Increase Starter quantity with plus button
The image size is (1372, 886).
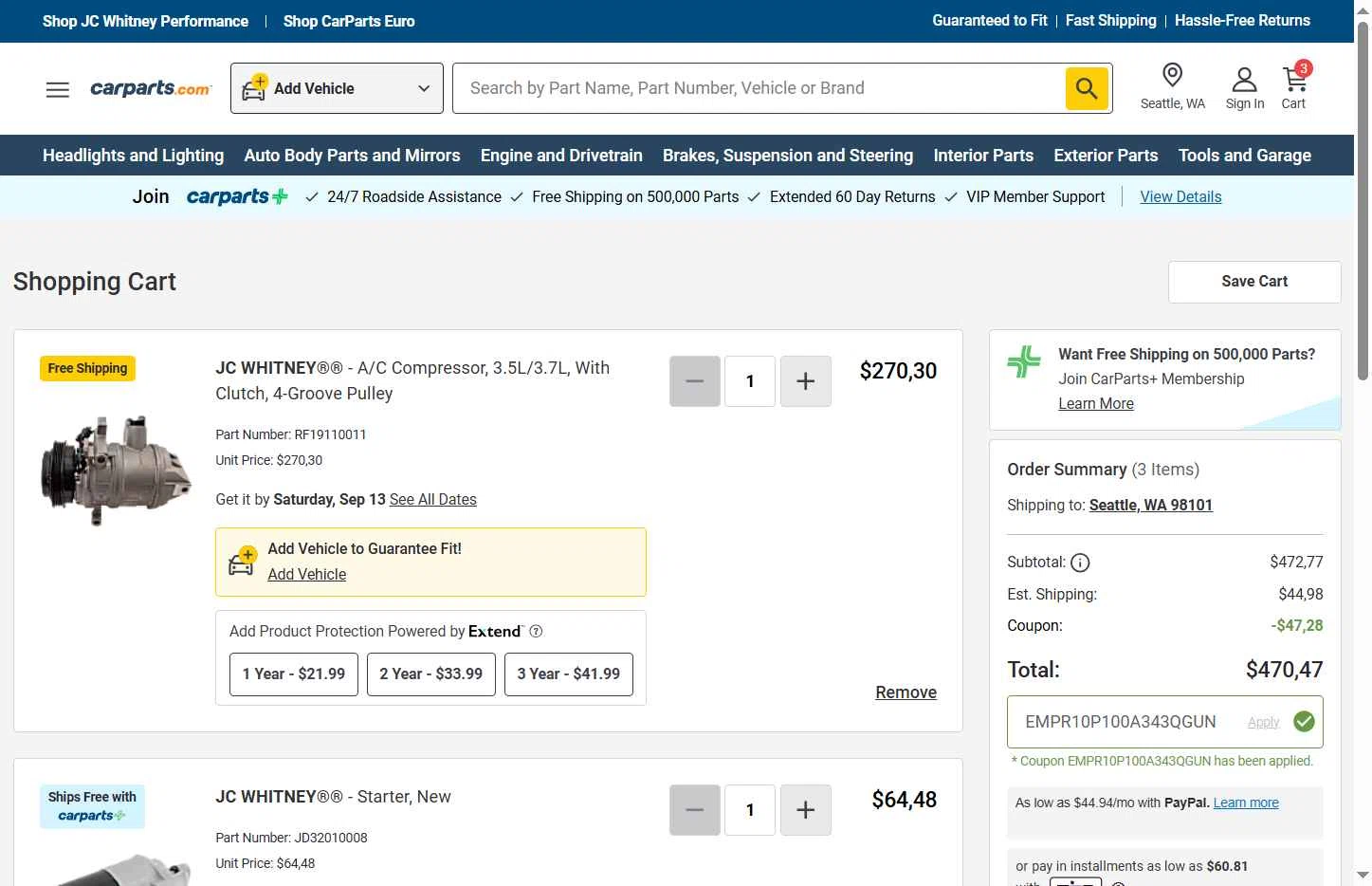(806, 810)
